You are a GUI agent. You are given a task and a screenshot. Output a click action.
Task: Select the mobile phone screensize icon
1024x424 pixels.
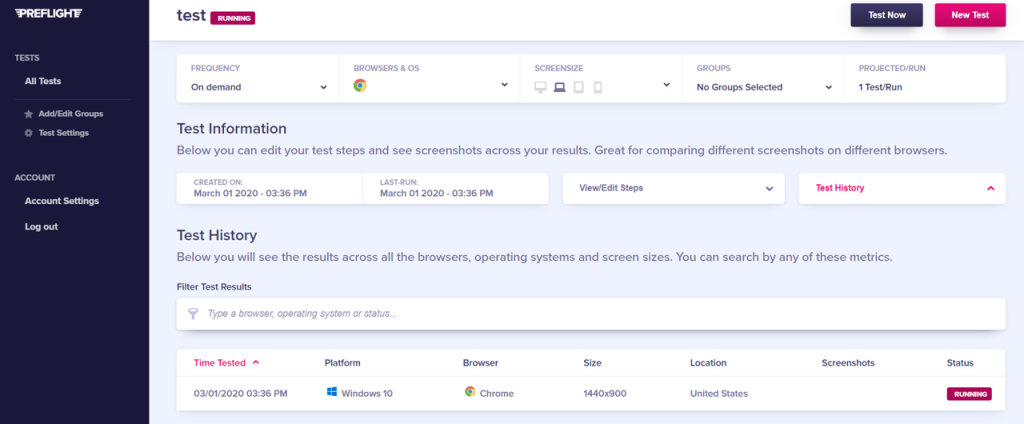click(x=597, y=87)
